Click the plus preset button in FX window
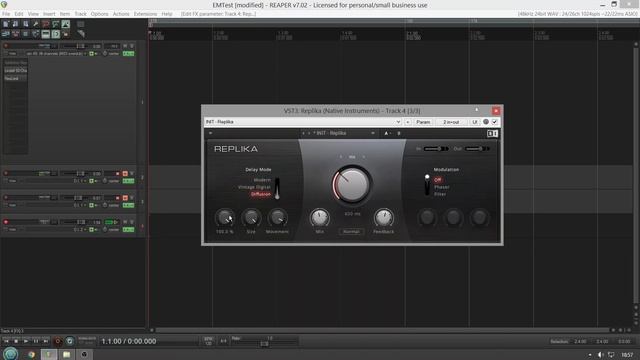Screen dimensions: 640x360 (x=407, y=122)
